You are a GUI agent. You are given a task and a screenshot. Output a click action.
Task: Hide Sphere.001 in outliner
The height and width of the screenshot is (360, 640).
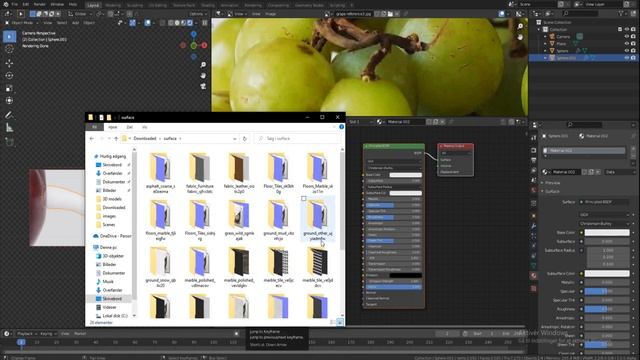(627, 58)
